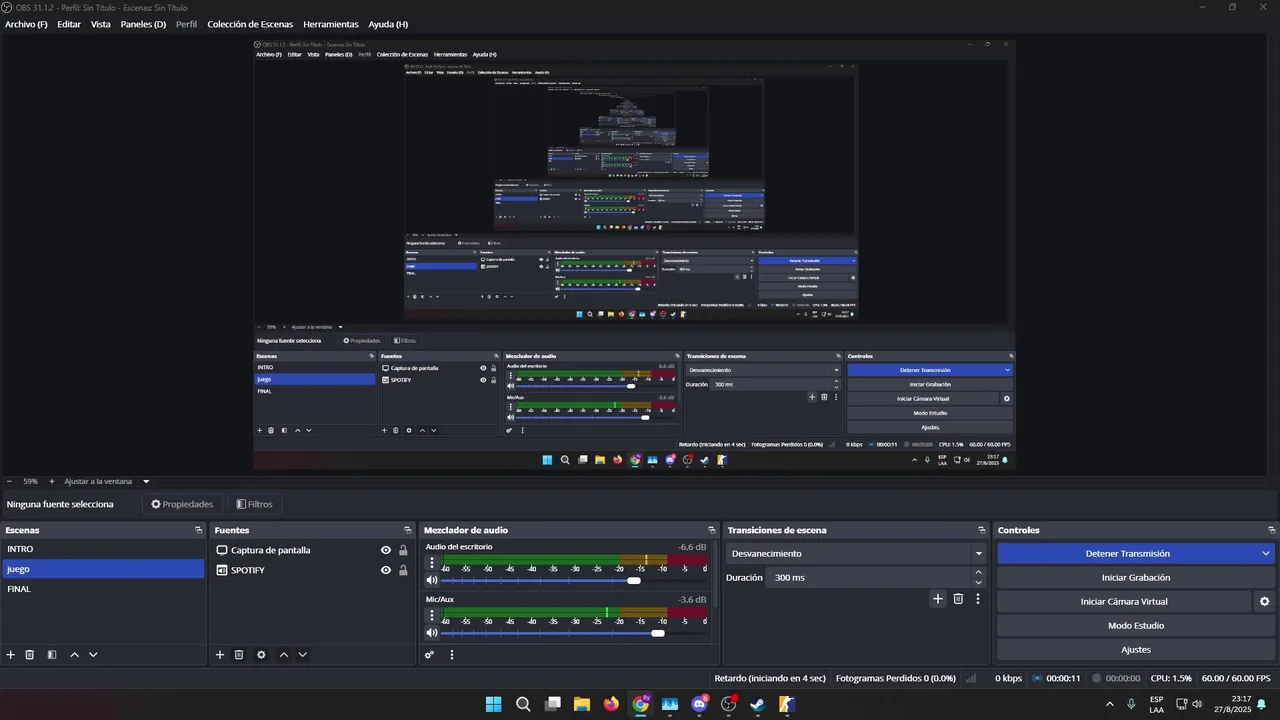The width and height of the screenshot is (1280, 720).
Task: Open Filtros button in source toolbar
Action: [254, 504]
